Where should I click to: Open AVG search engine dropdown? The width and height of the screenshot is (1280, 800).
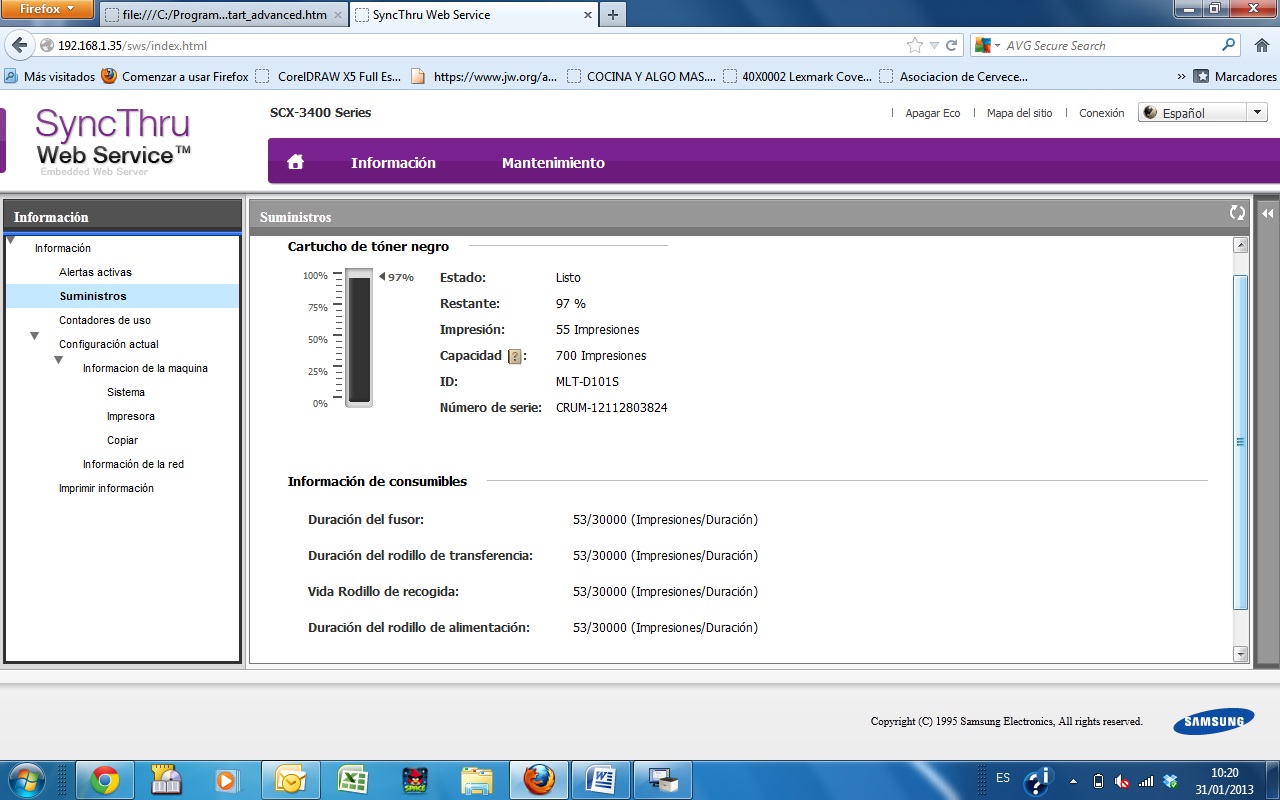click(987, 45)
